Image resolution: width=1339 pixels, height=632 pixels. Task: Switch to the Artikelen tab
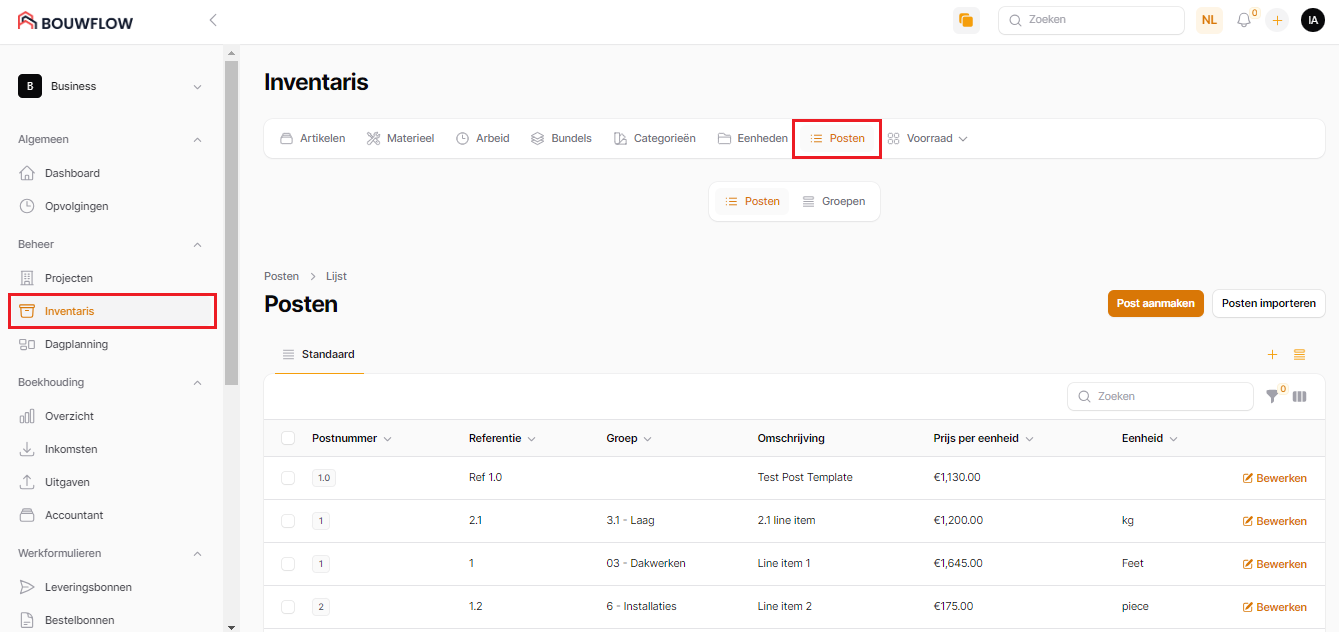312,138
